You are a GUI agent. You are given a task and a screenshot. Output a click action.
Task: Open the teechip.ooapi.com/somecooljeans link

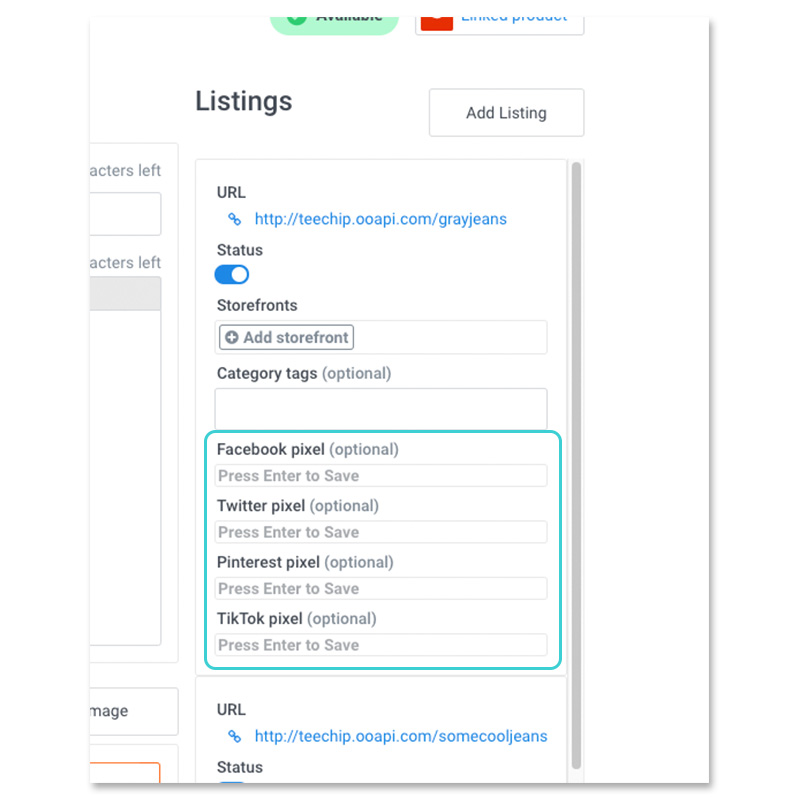[401, 736]
